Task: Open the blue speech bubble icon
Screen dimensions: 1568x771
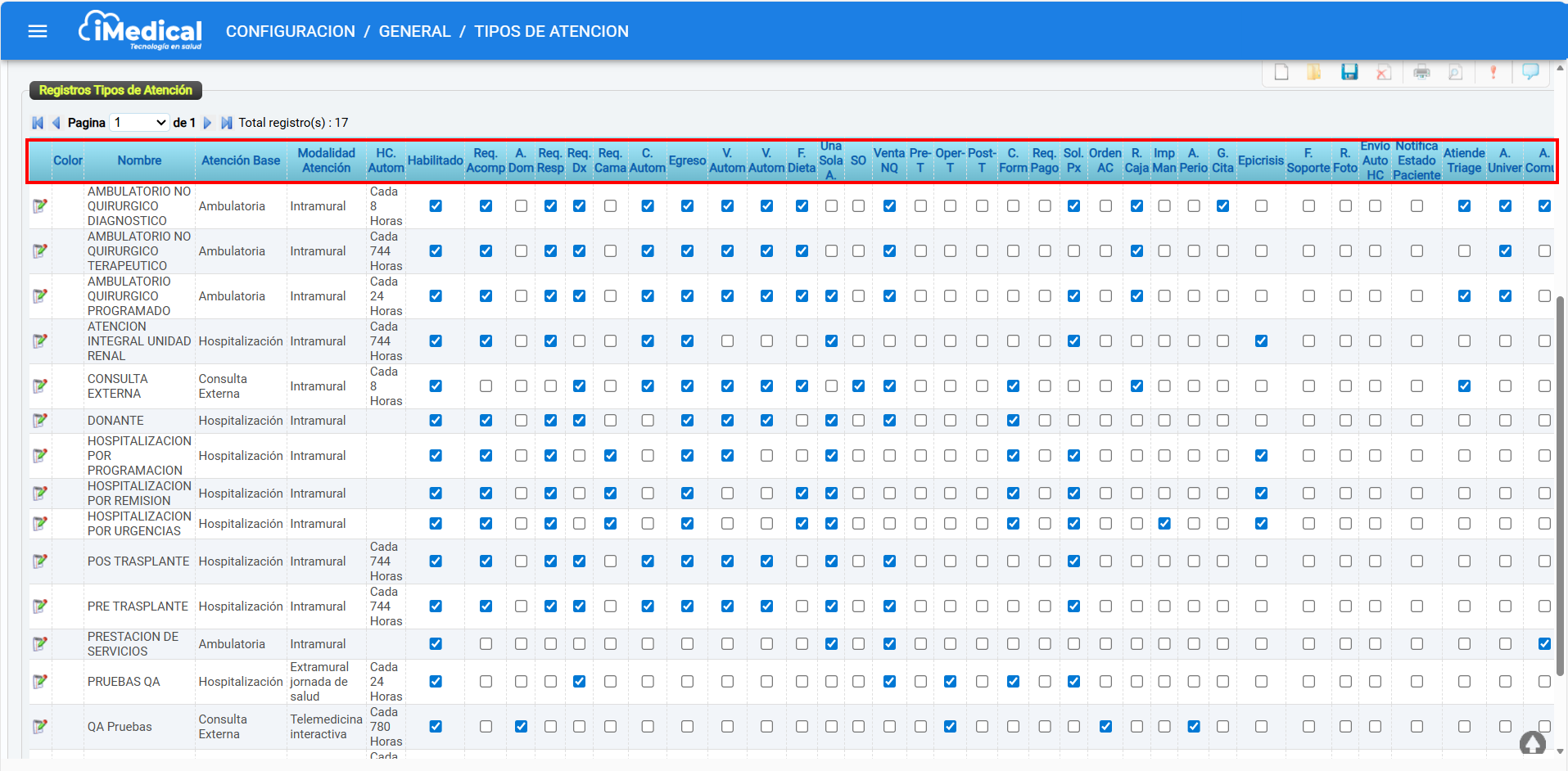Action: click(x=1530, y=71)
